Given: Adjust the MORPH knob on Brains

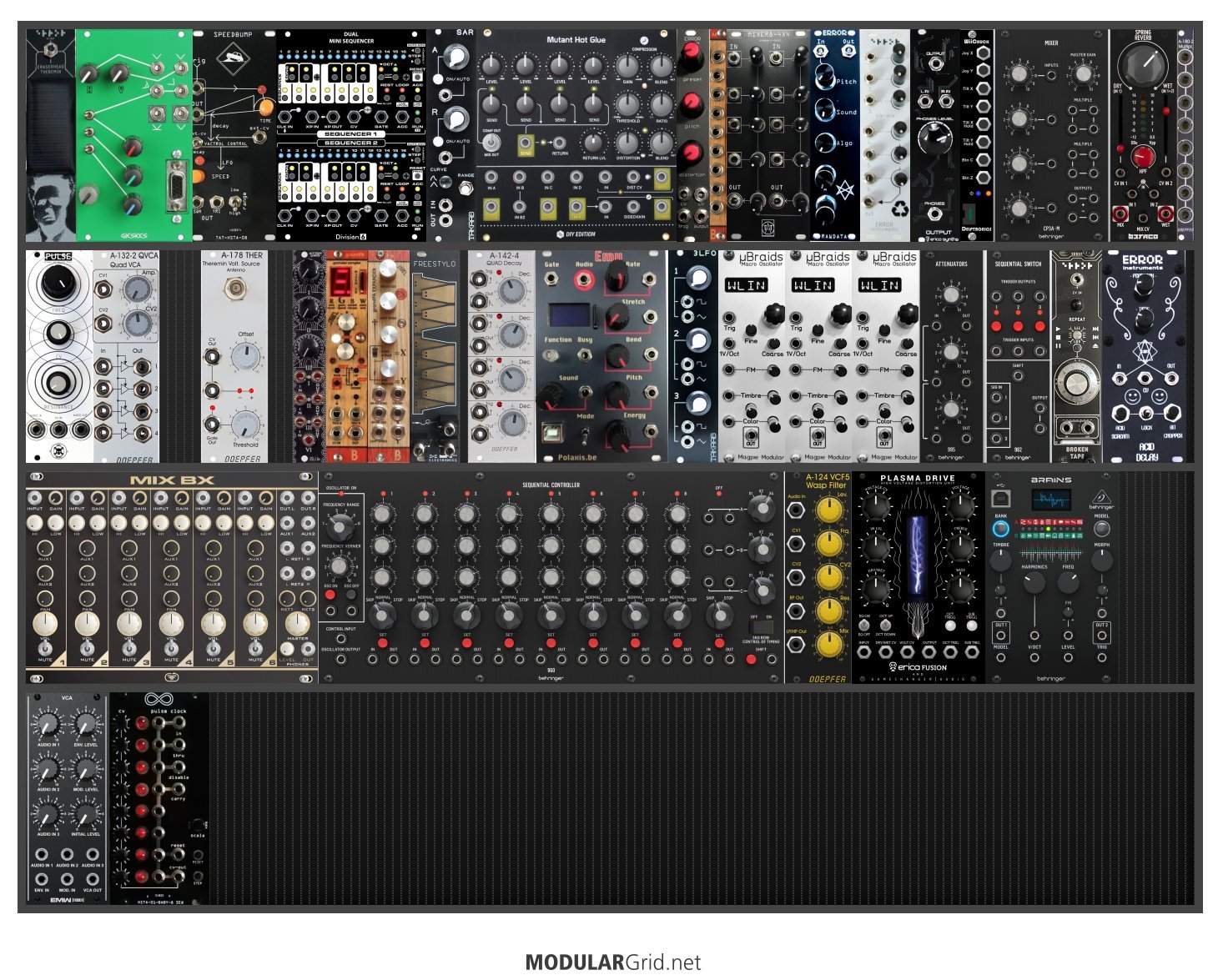Looking at the screenshot, I should [1102, 560].
